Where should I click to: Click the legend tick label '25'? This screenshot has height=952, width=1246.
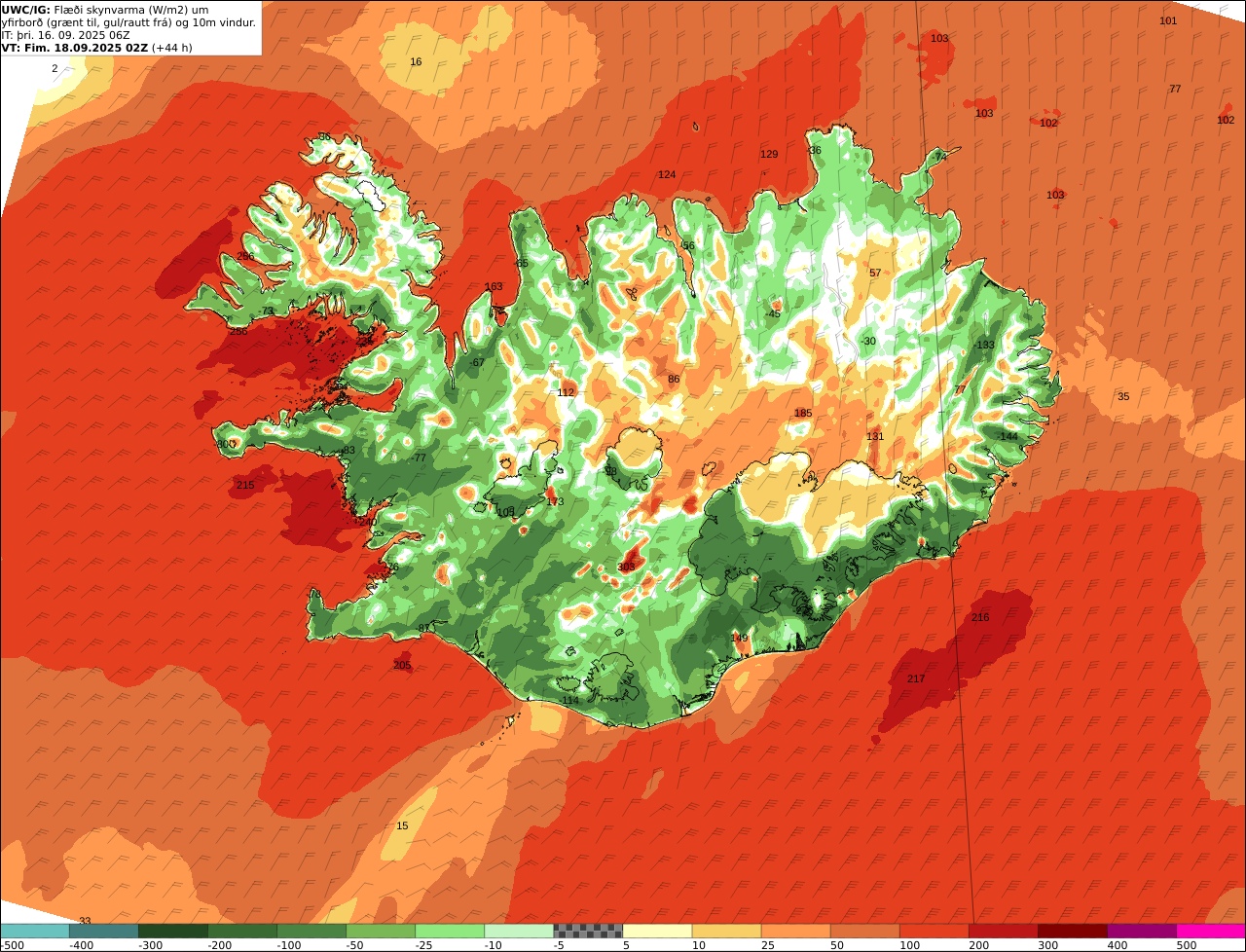768,945
